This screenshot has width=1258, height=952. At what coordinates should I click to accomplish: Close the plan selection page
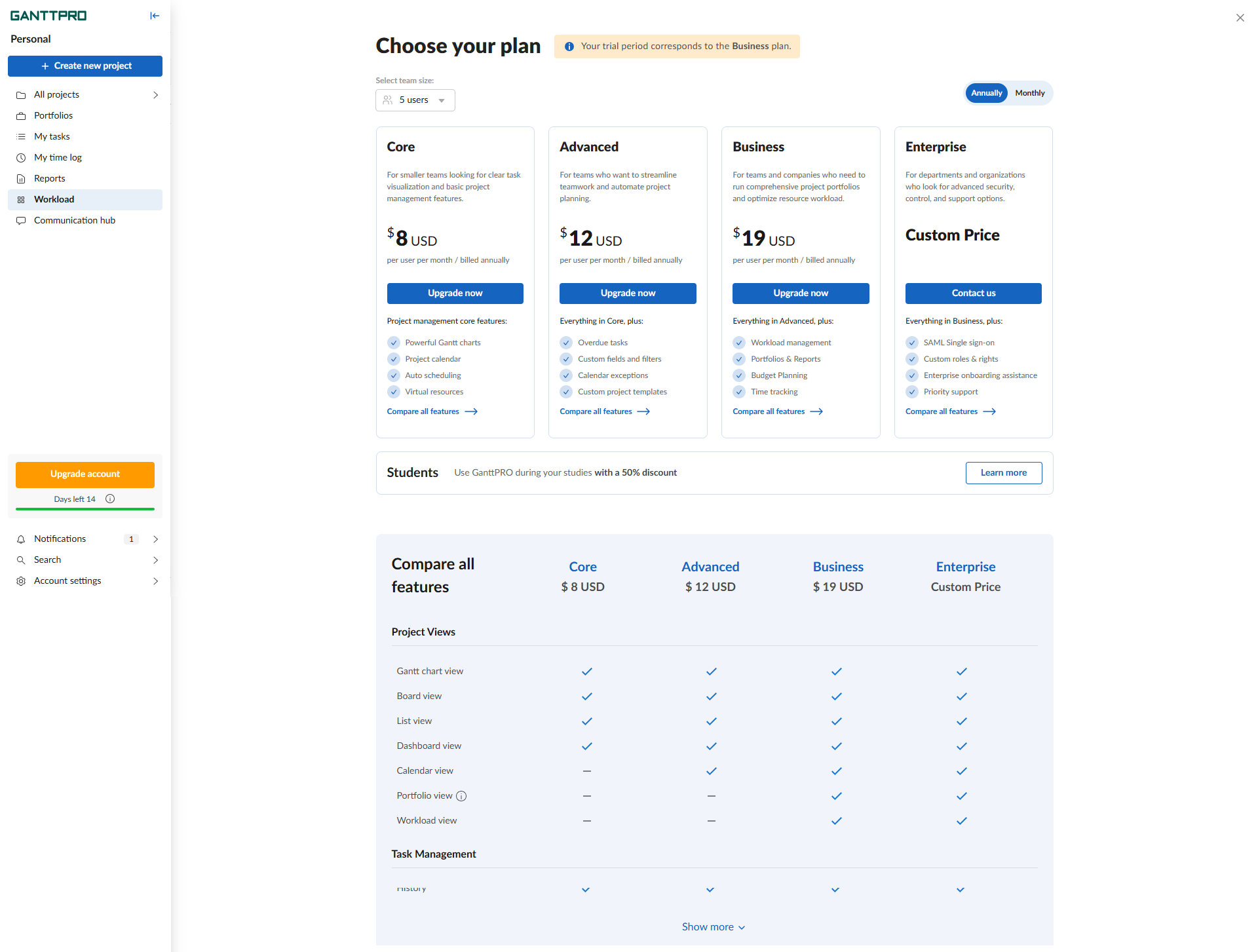pyautogui.click(x=1240, y=18)
